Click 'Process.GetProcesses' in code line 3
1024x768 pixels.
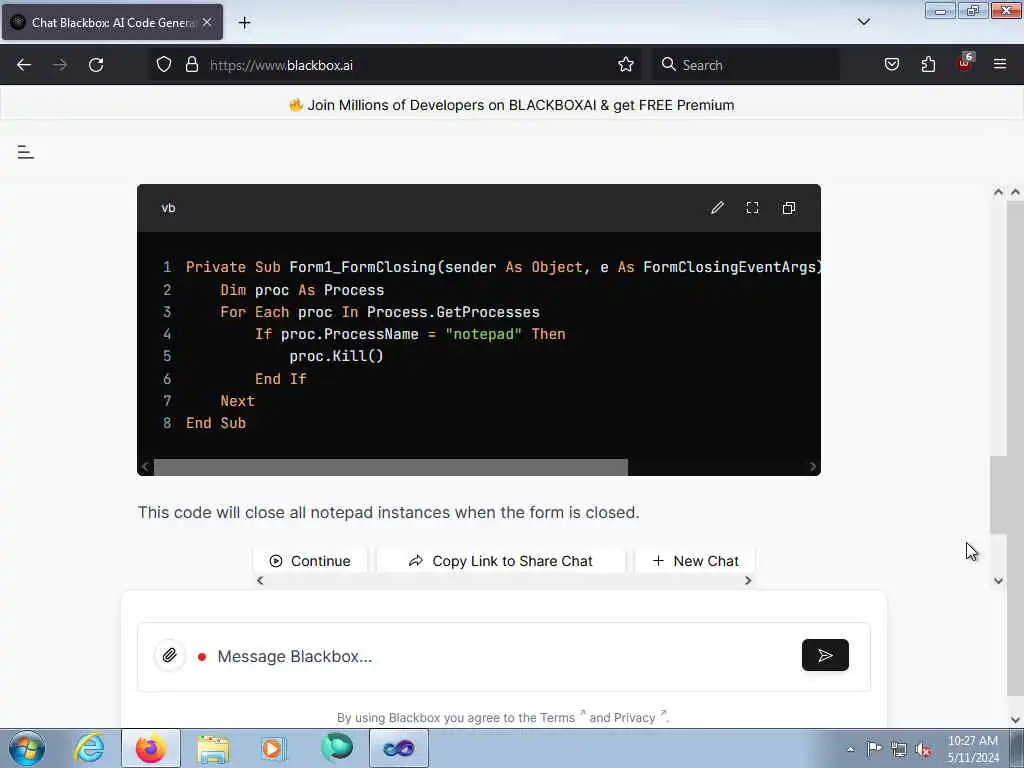coord(453,312)
